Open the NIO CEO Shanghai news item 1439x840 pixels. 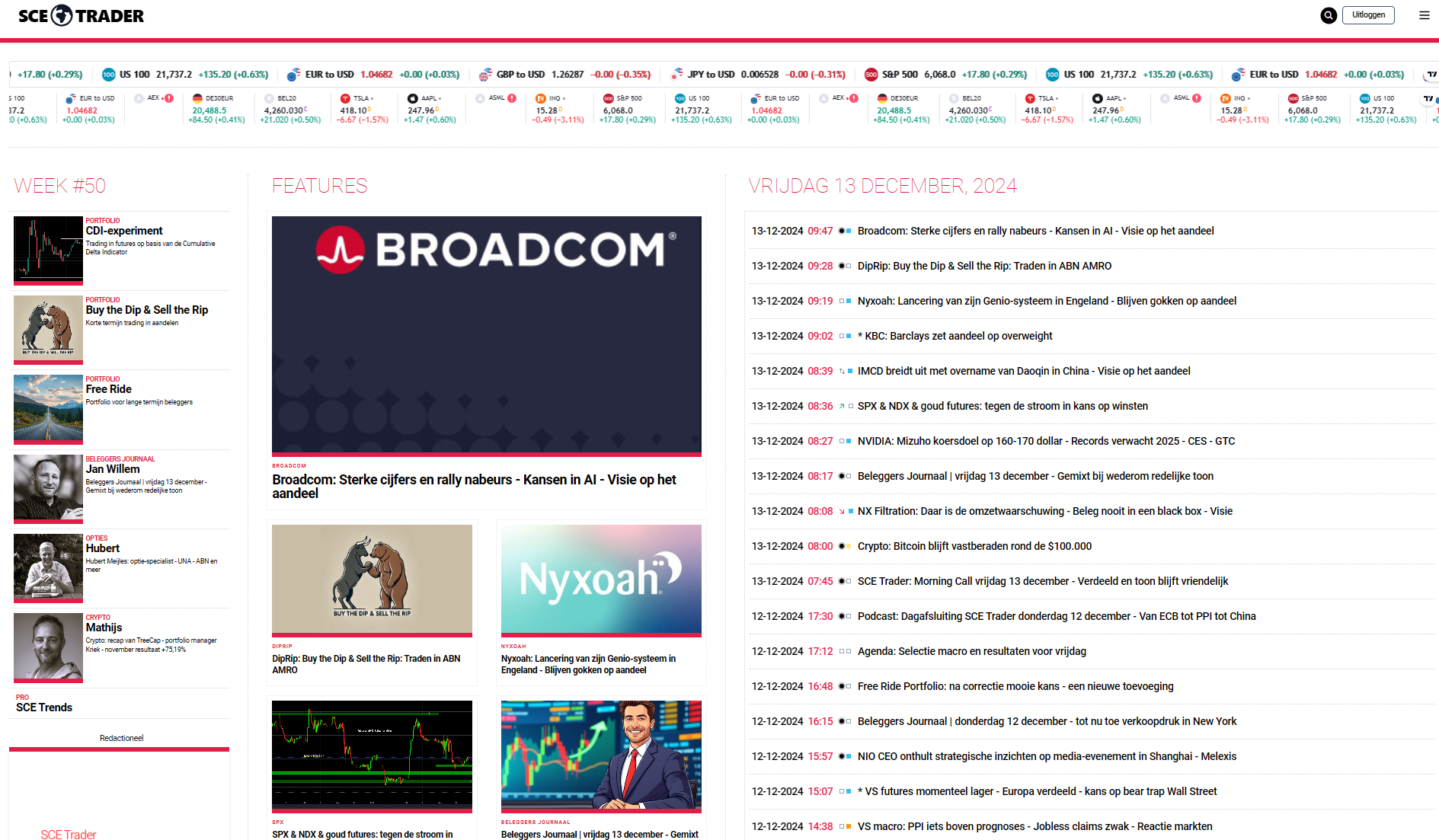[x=1047, y=756]
